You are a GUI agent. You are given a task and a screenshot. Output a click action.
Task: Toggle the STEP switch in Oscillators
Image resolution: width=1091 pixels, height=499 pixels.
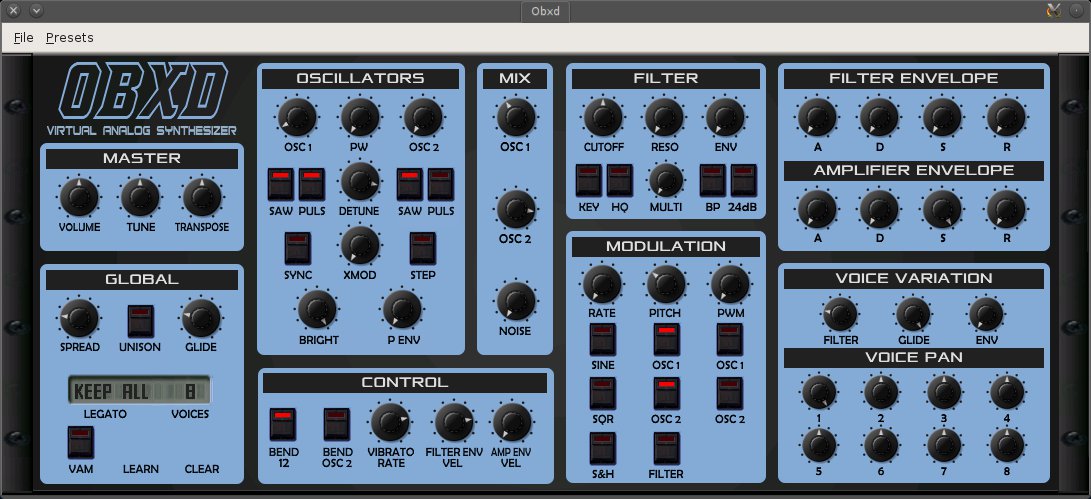(x=422, y=247)
